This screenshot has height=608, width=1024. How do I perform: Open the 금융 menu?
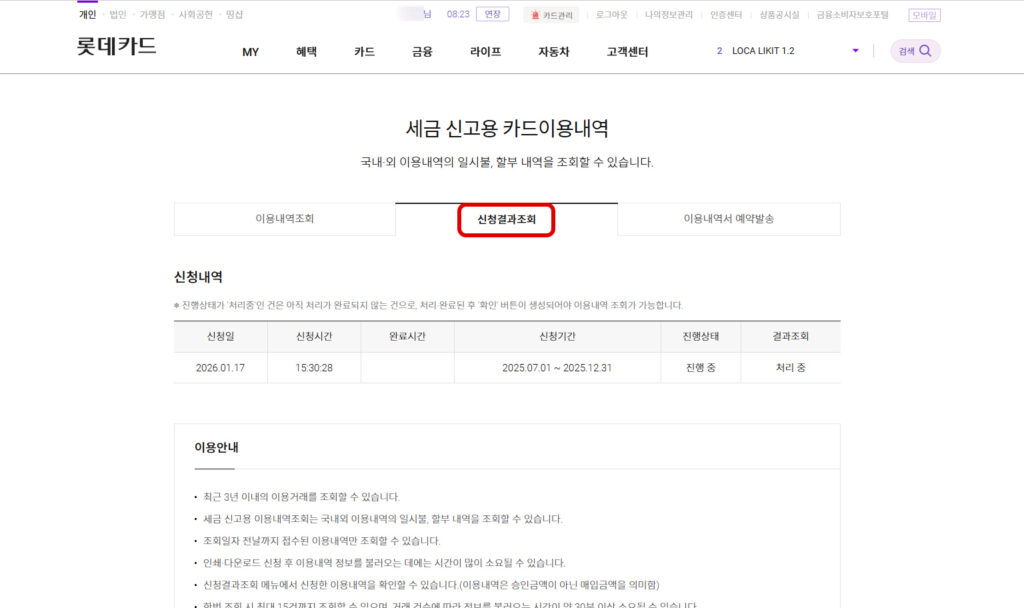(x=422, y=50)
